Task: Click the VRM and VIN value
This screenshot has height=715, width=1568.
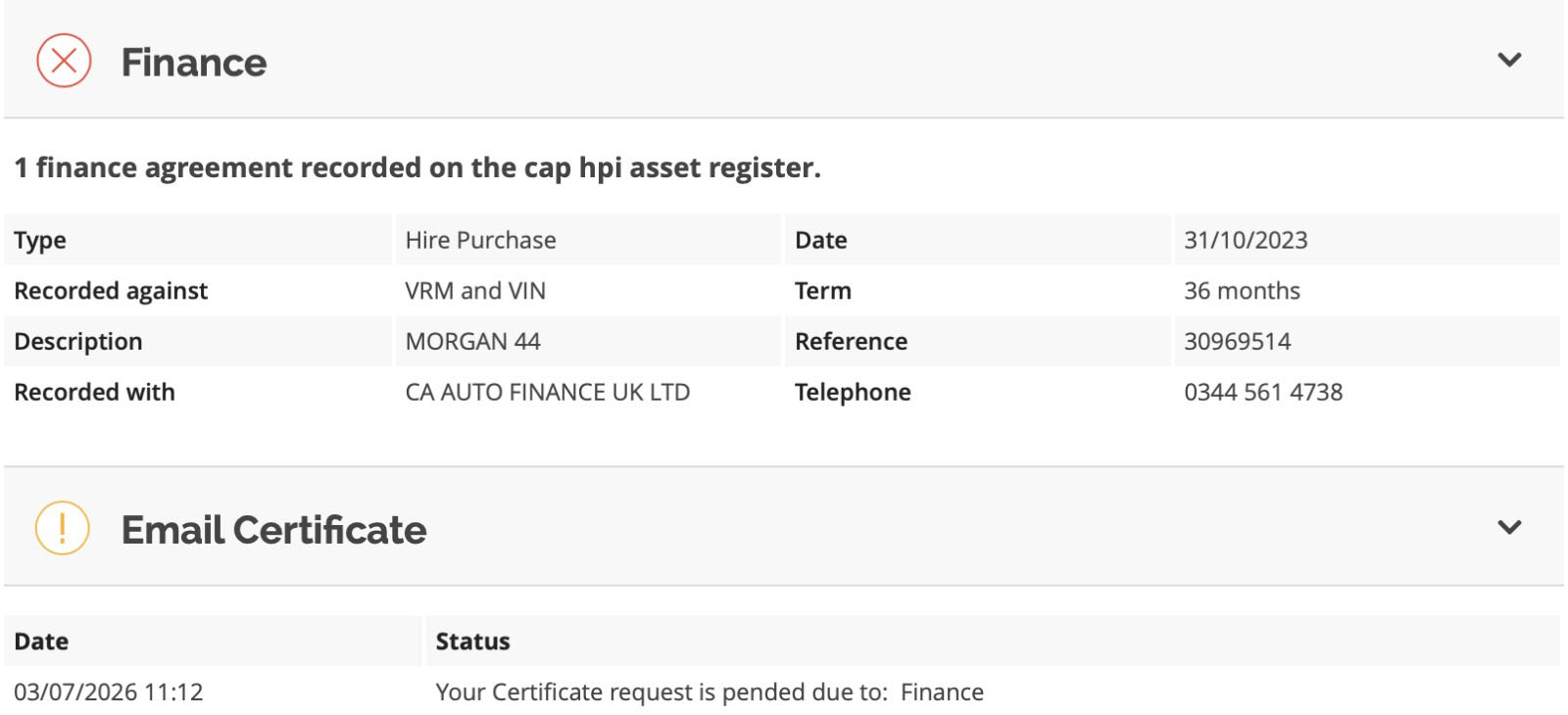Action: point(475,291)
